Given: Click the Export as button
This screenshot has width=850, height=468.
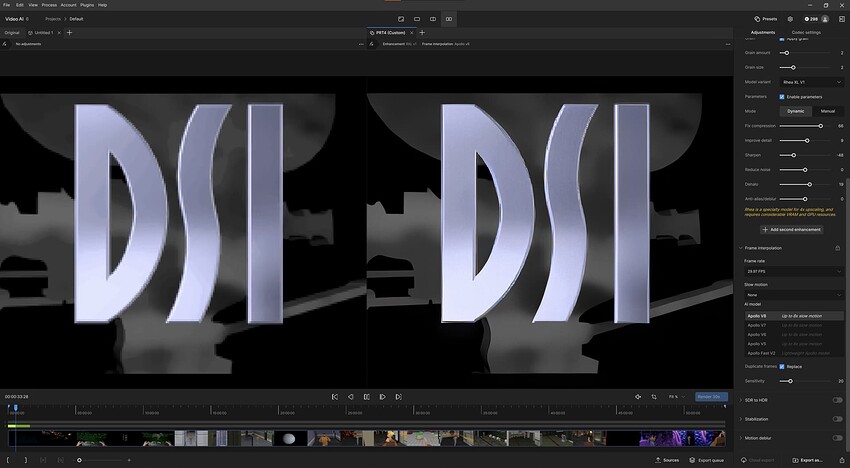Looking at the screenshot, I should click(x=808, y=460).
